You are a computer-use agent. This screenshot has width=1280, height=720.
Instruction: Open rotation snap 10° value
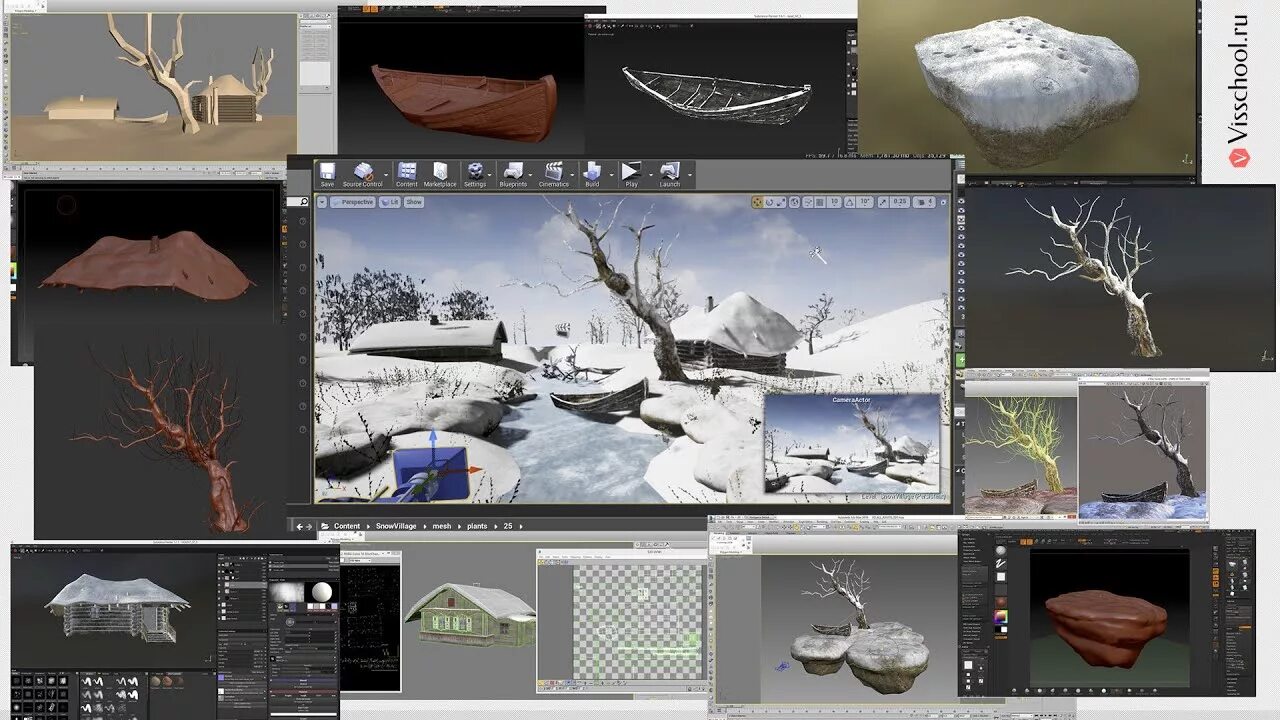coord(864,202)
